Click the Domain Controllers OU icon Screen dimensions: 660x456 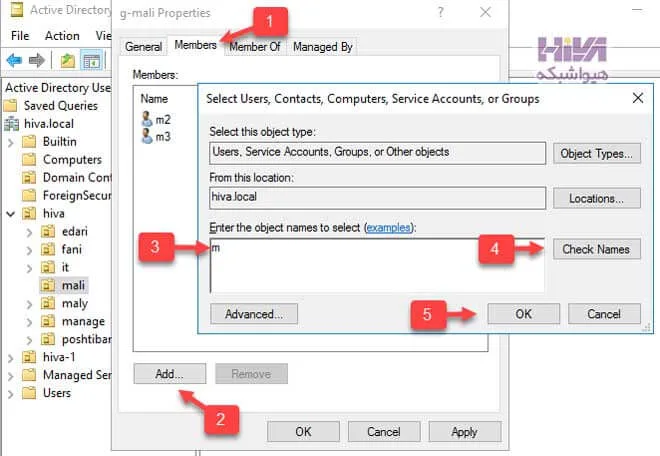point(29,178)
